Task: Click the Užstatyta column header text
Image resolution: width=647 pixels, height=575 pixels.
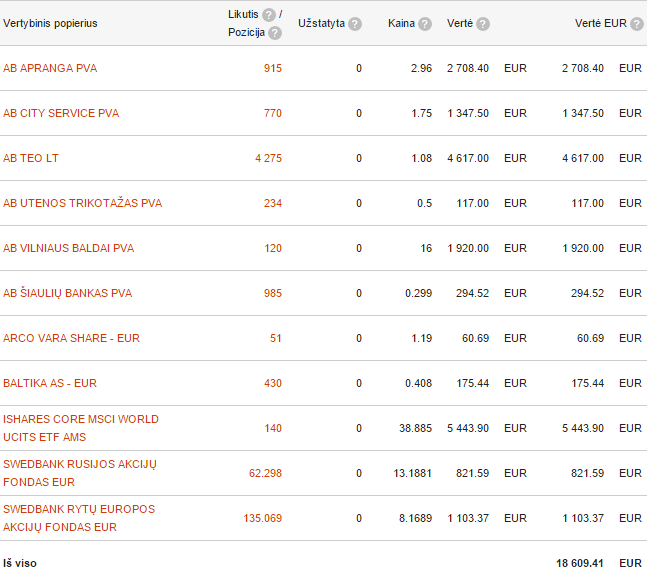Action: pos(321,24)
